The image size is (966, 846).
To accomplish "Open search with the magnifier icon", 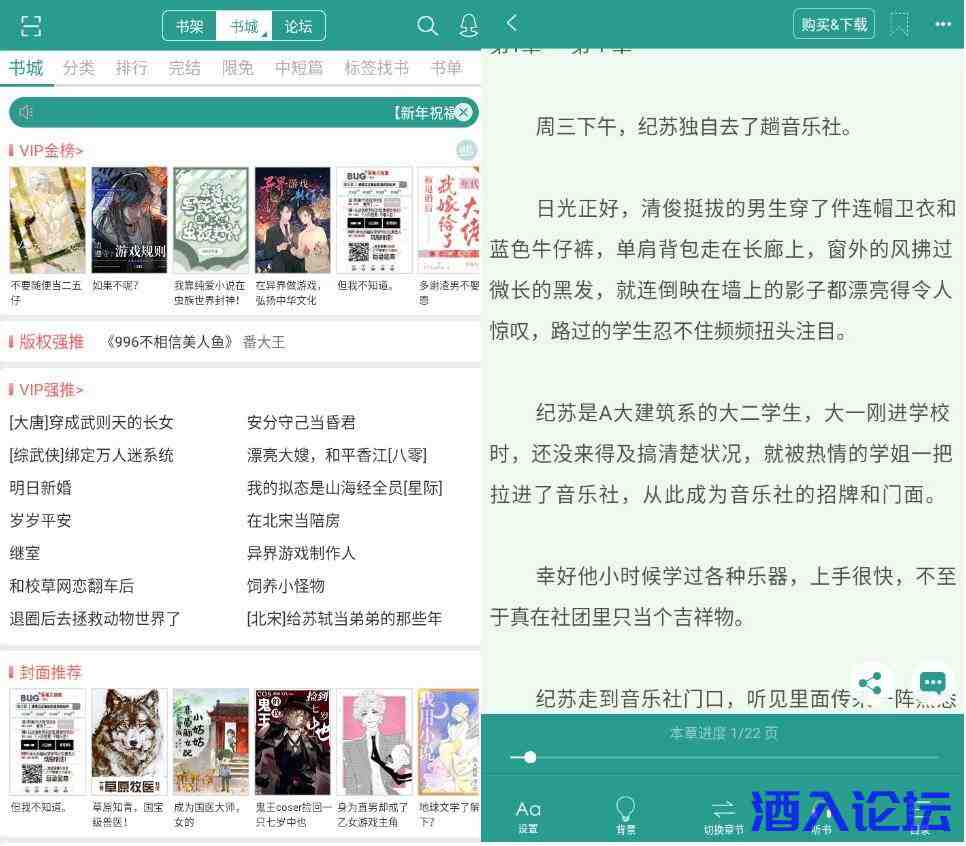I will (427, 26).
